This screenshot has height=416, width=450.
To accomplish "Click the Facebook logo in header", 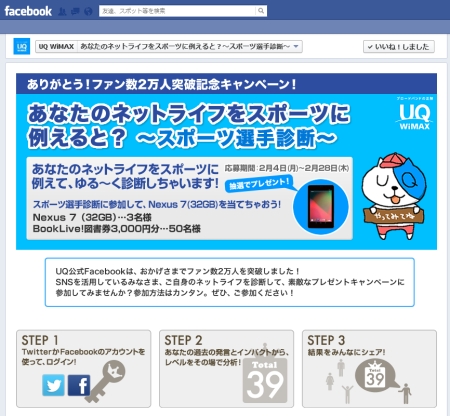I will click(x=28, y=11).
